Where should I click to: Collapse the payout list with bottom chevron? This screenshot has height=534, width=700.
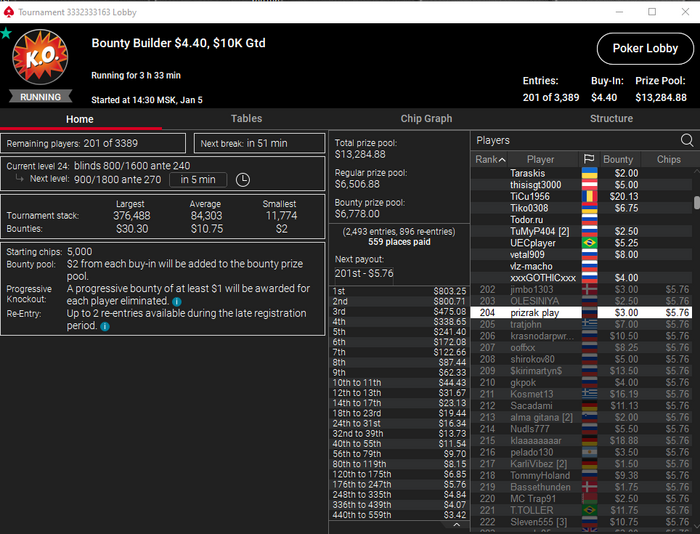tap(456, 525)
